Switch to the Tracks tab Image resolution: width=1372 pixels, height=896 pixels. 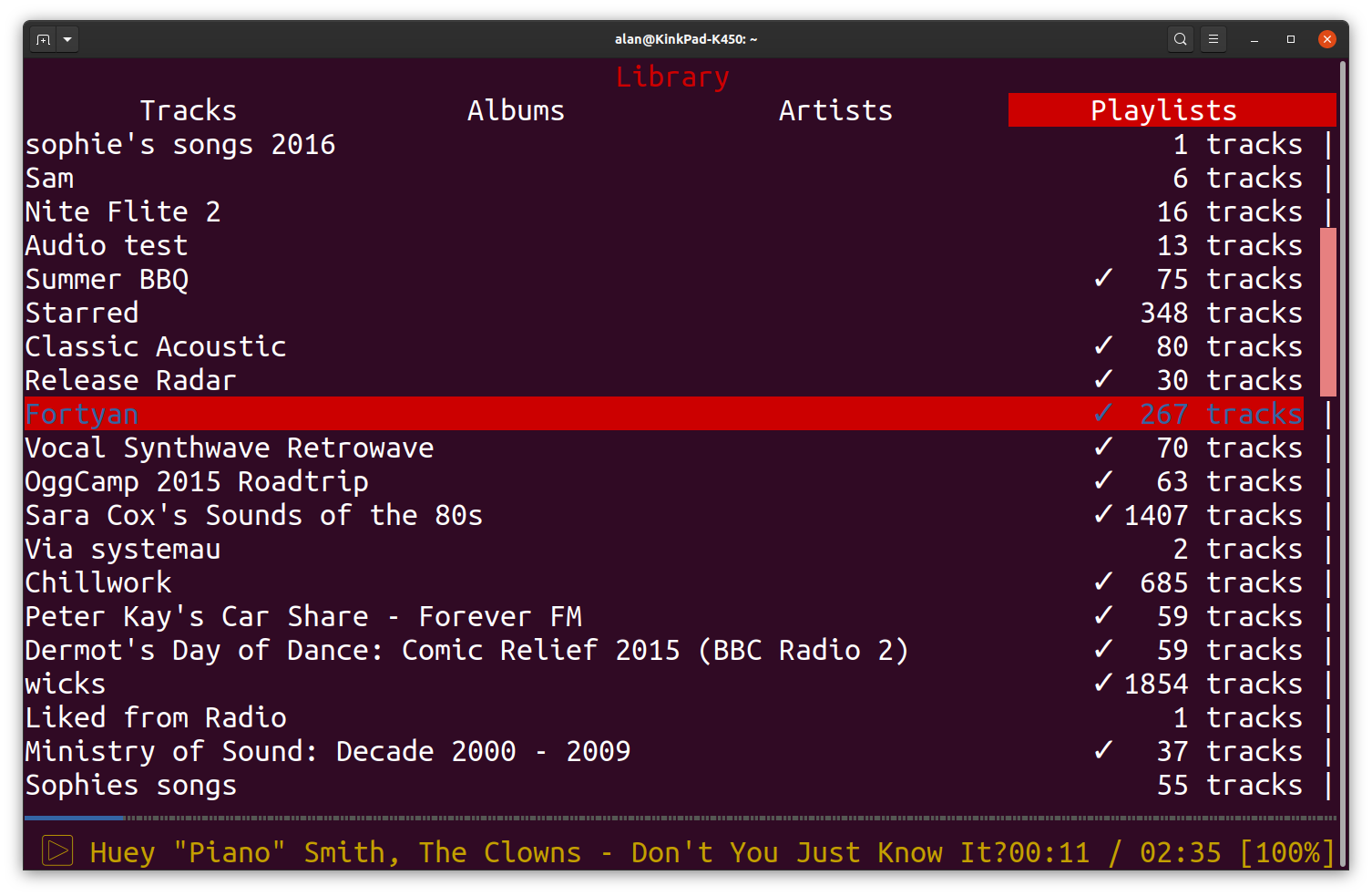188,110
